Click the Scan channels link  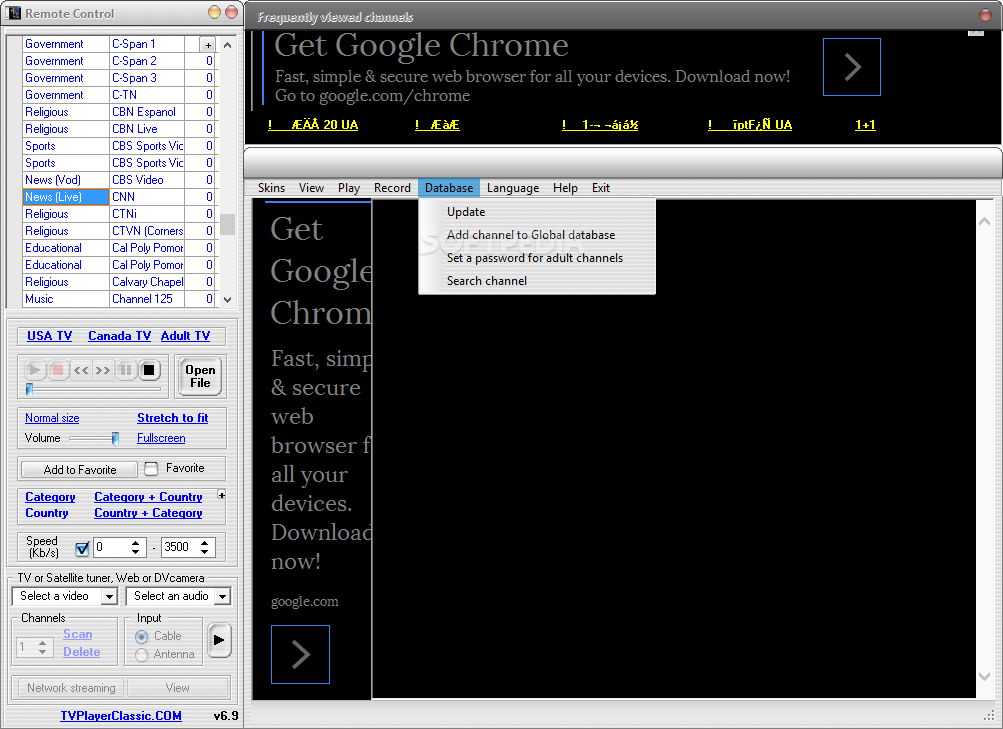pos(77,634)
